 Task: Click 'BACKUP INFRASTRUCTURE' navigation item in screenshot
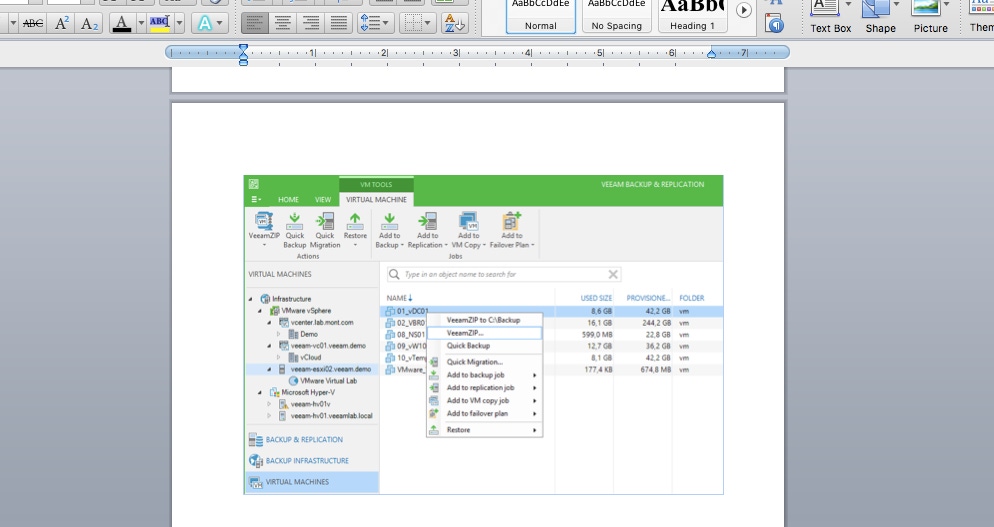(x=307, y=460)
